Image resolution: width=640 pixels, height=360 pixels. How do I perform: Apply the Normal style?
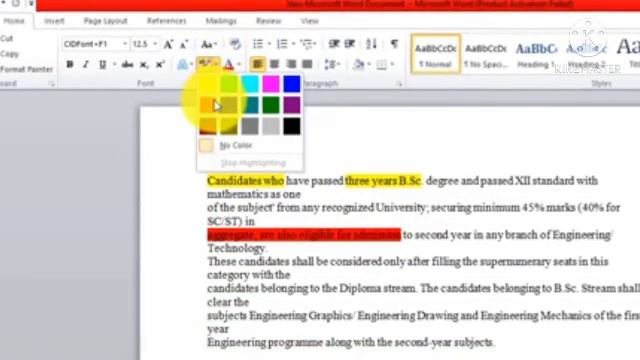click(x=436, y=54)
